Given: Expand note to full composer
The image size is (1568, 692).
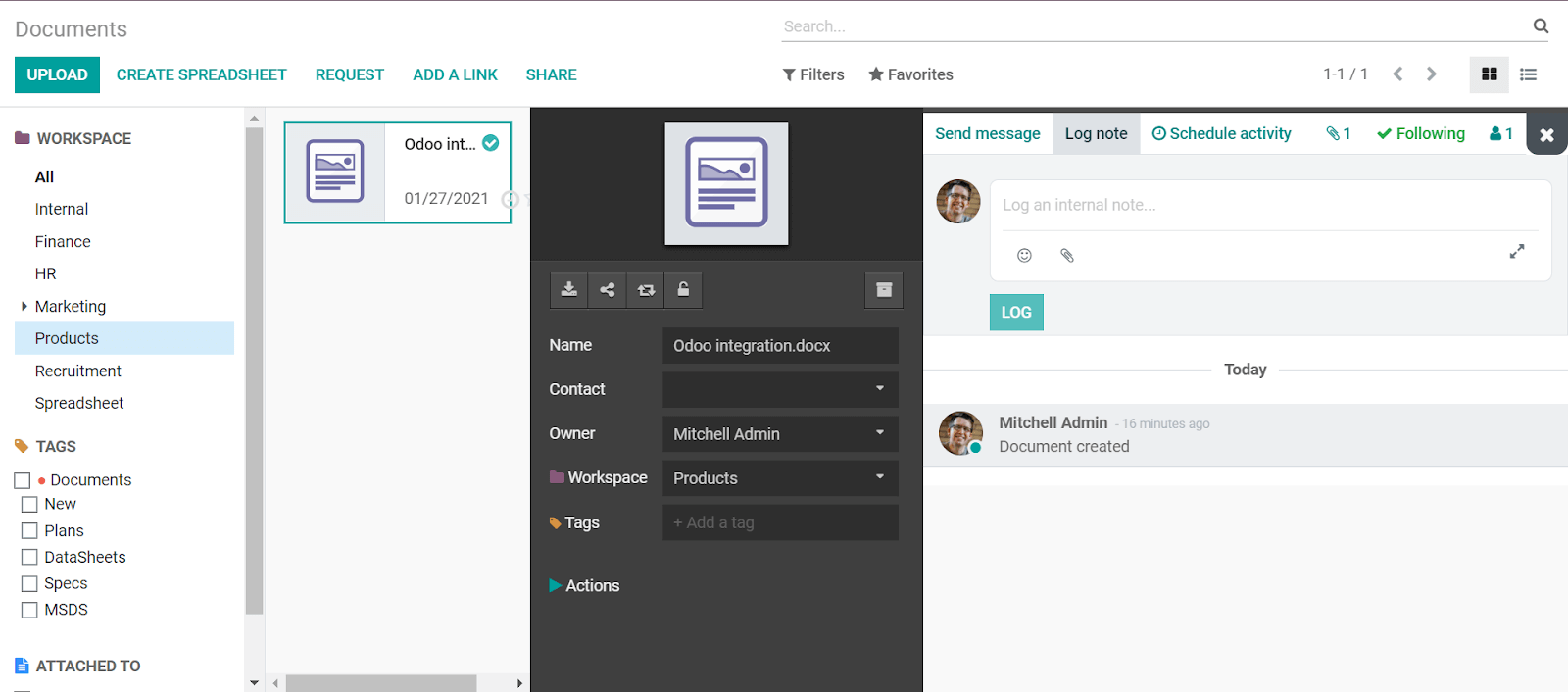Looking at the screenshot, I should pos(1517,252).
